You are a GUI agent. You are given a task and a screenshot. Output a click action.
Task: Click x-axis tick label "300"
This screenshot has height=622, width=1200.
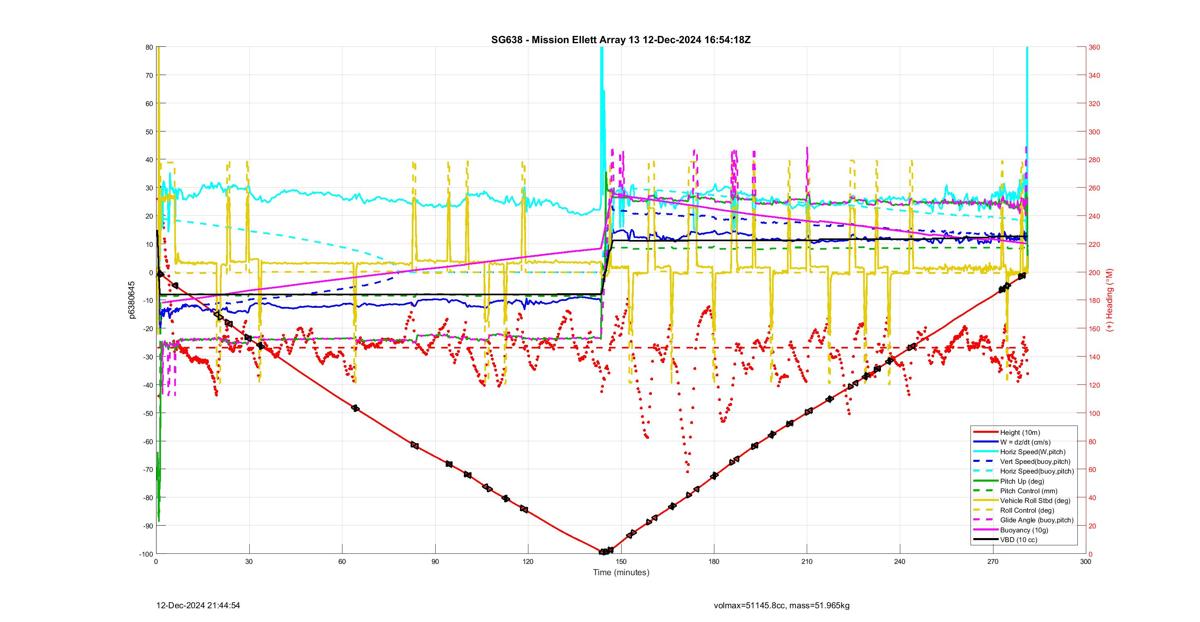tap(1086, 562)
